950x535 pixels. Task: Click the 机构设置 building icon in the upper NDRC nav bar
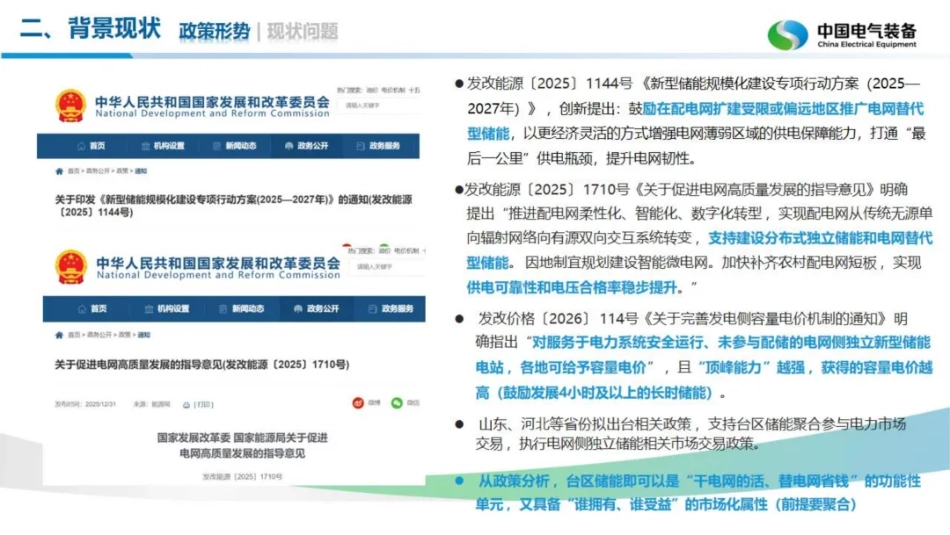click(x=145, y=146)
